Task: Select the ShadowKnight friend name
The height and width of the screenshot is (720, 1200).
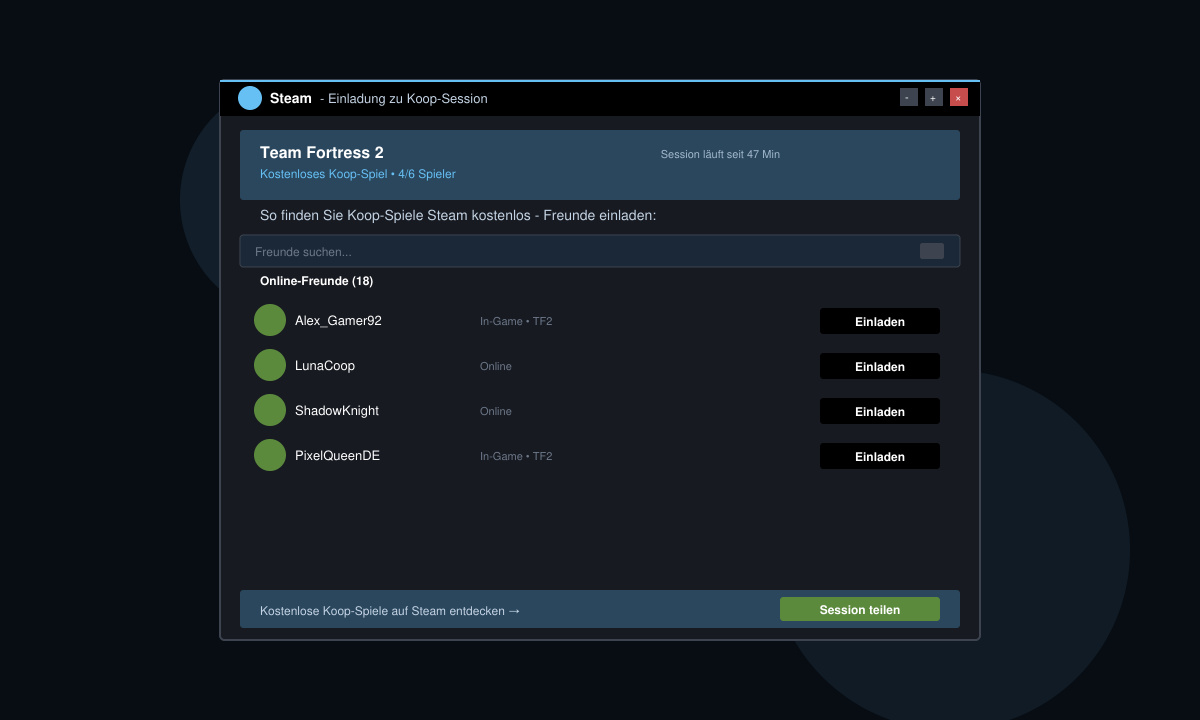Action: point(337,411)
